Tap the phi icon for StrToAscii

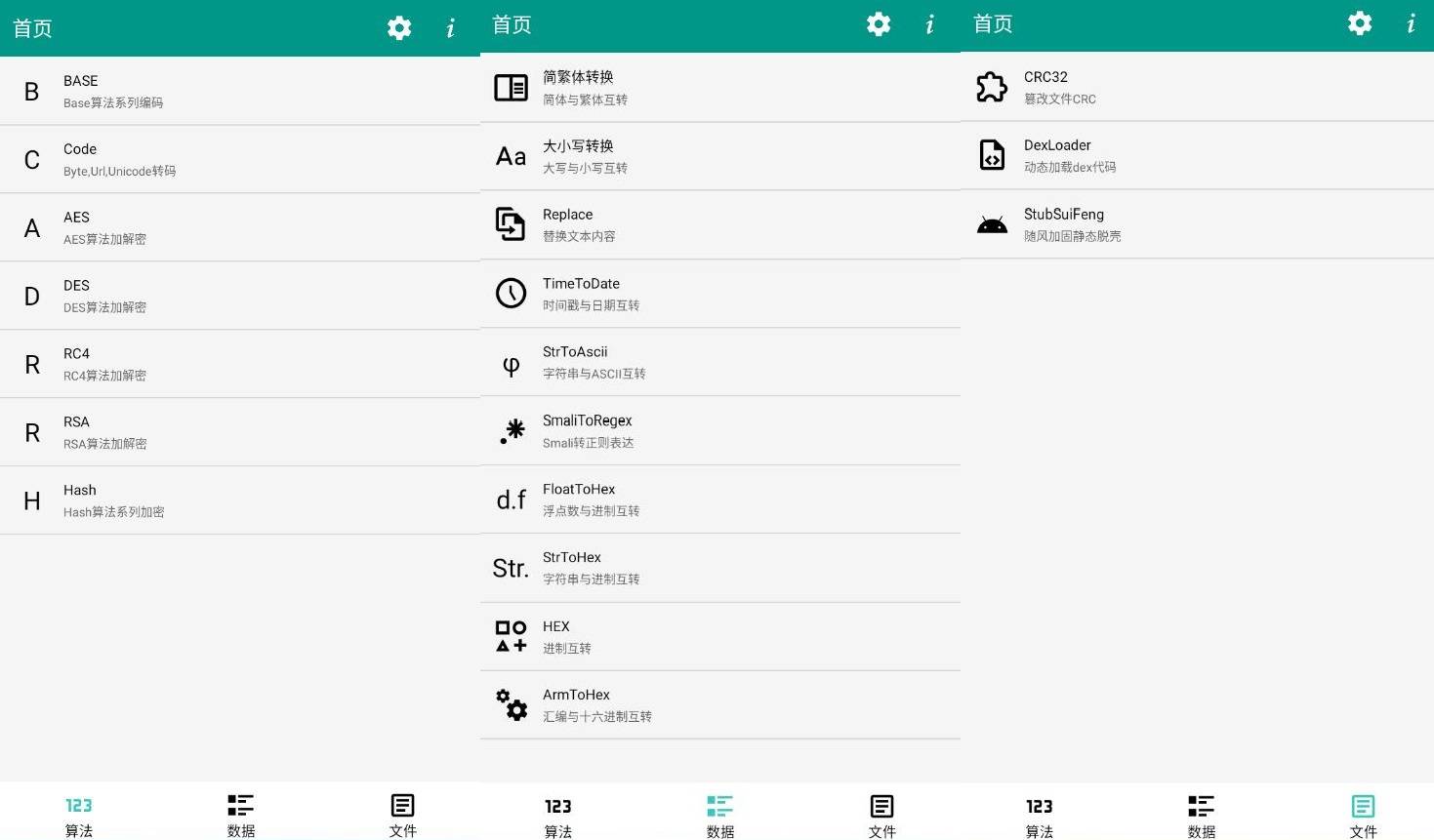(511, 366)
